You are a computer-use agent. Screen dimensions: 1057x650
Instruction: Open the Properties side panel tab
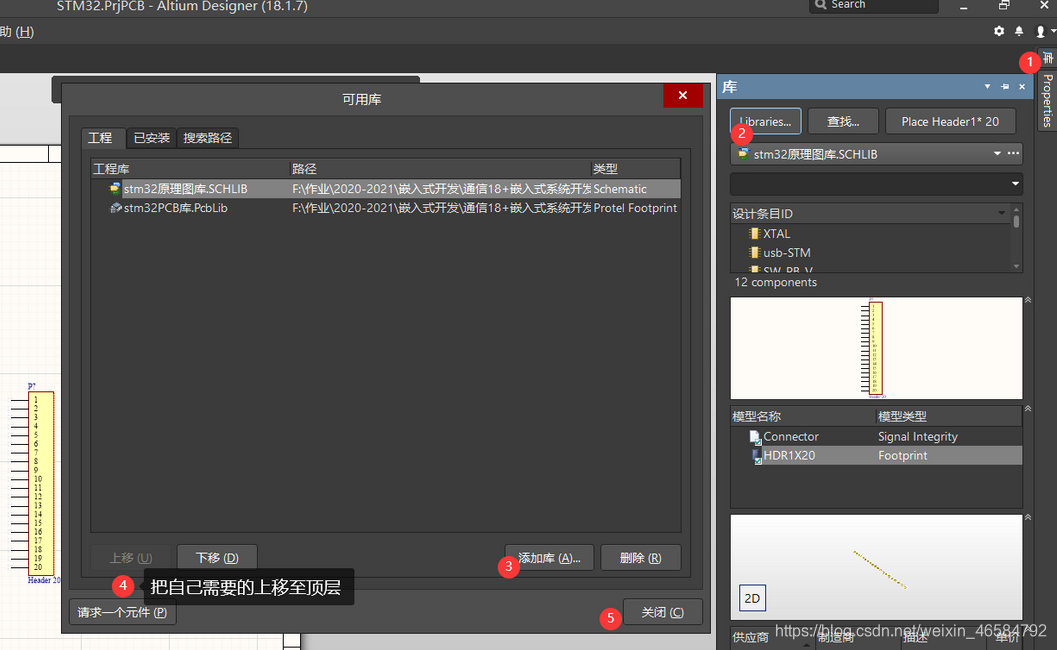click(1048, 101)
